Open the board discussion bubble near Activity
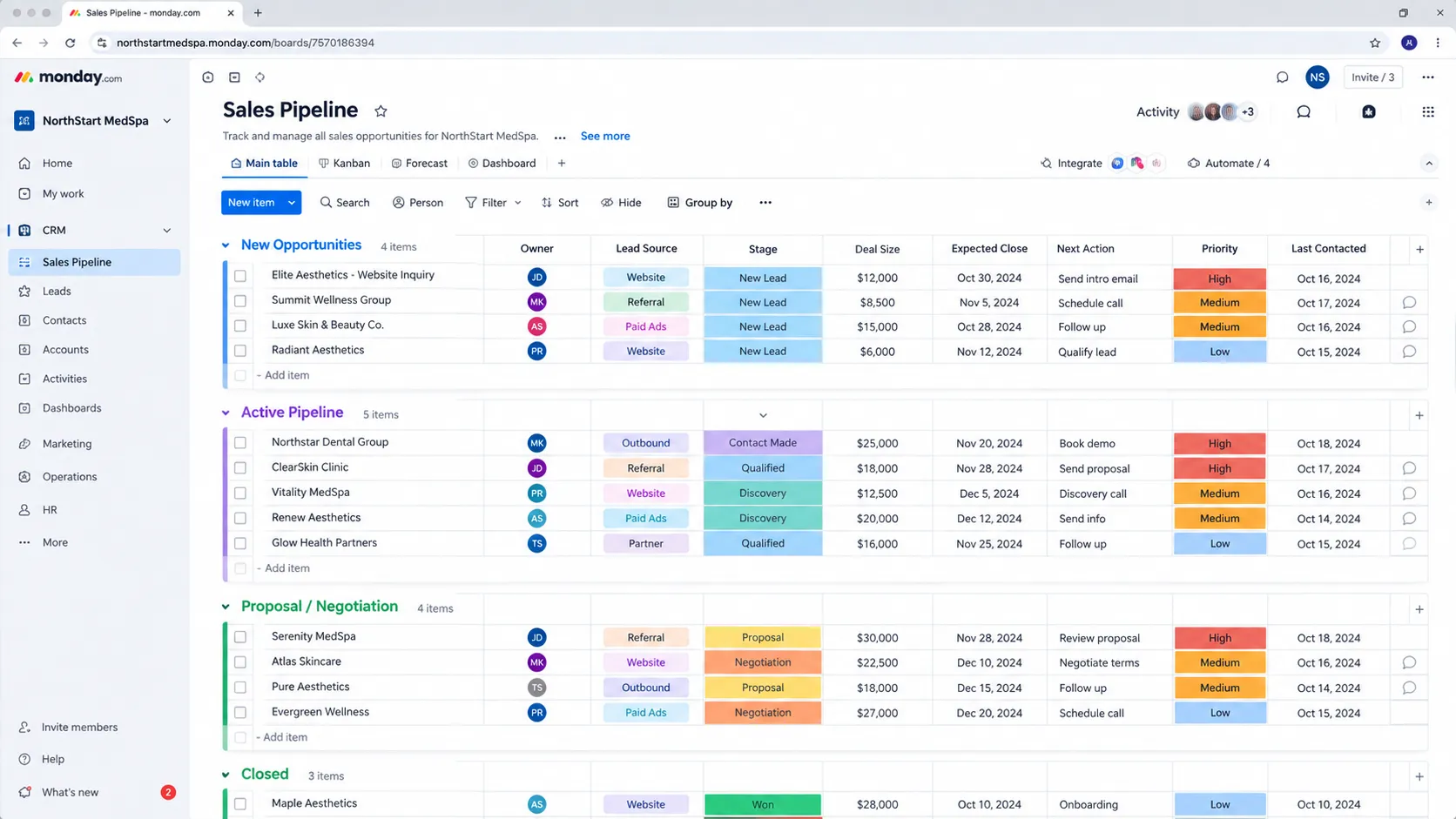Viewport: 1456px width, 819px height. click(x=1304, y=111)
